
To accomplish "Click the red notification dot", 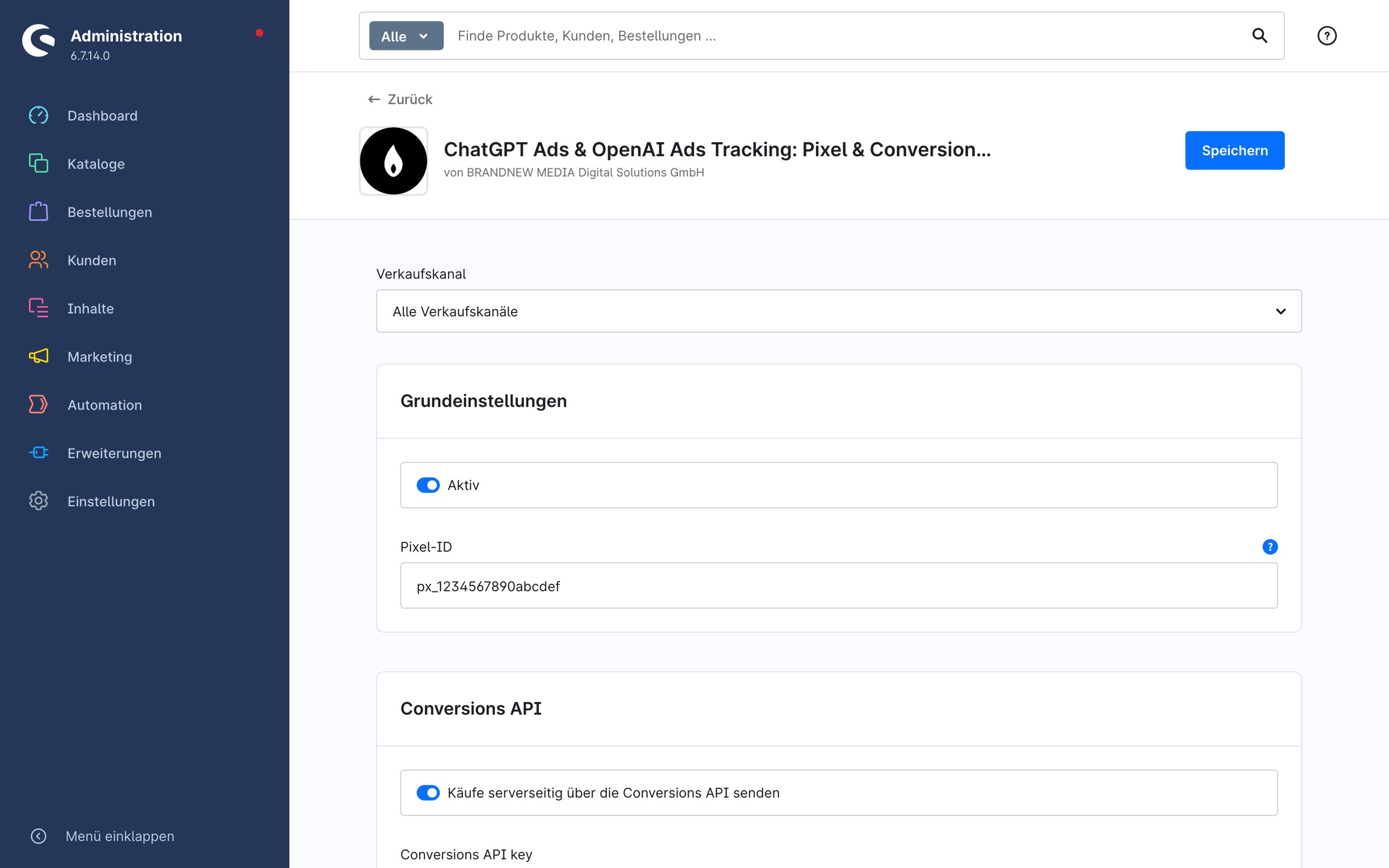I will [x=259, y=33].
